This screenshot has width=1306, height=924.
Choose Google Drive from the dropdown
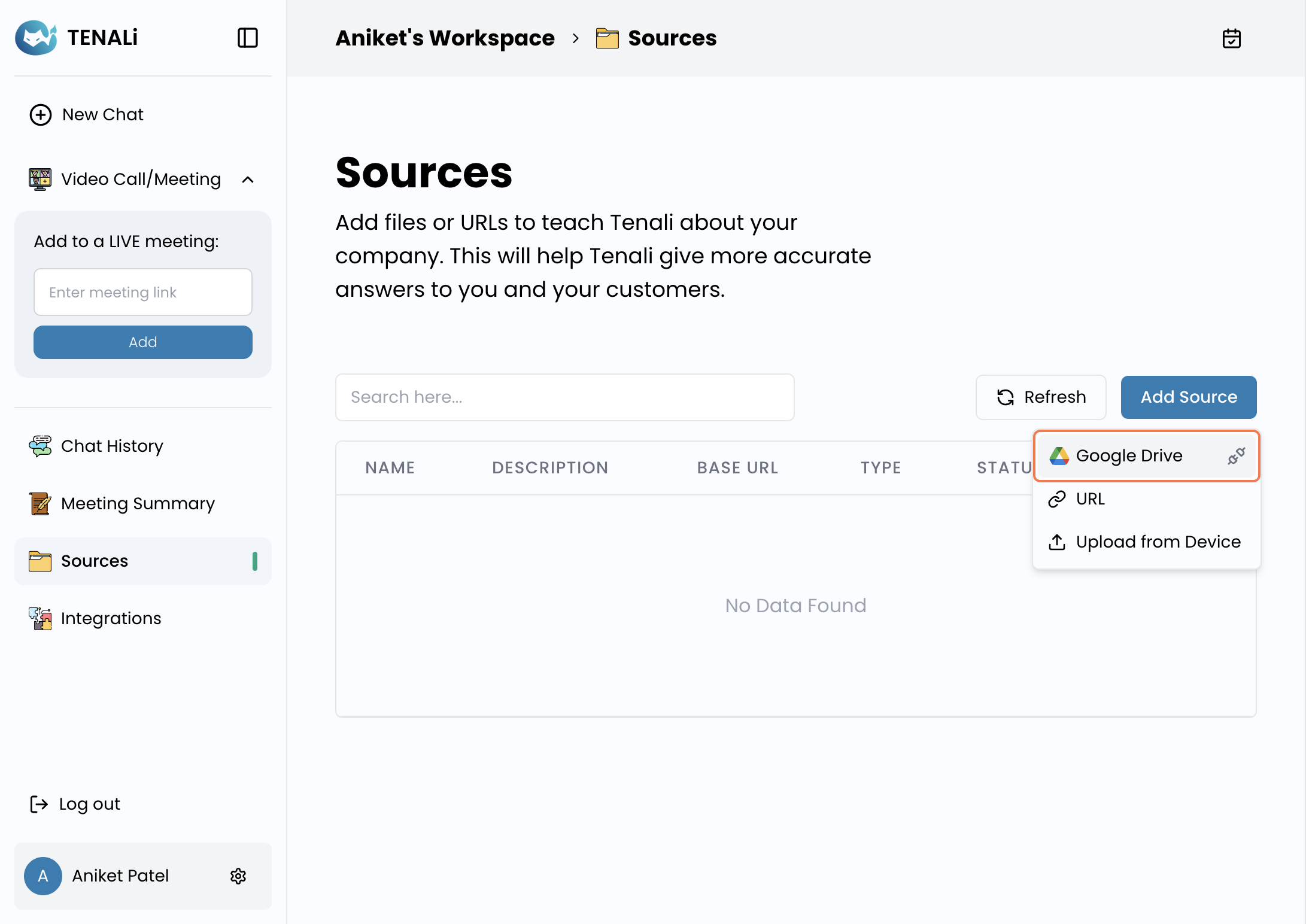point(1129,455)
